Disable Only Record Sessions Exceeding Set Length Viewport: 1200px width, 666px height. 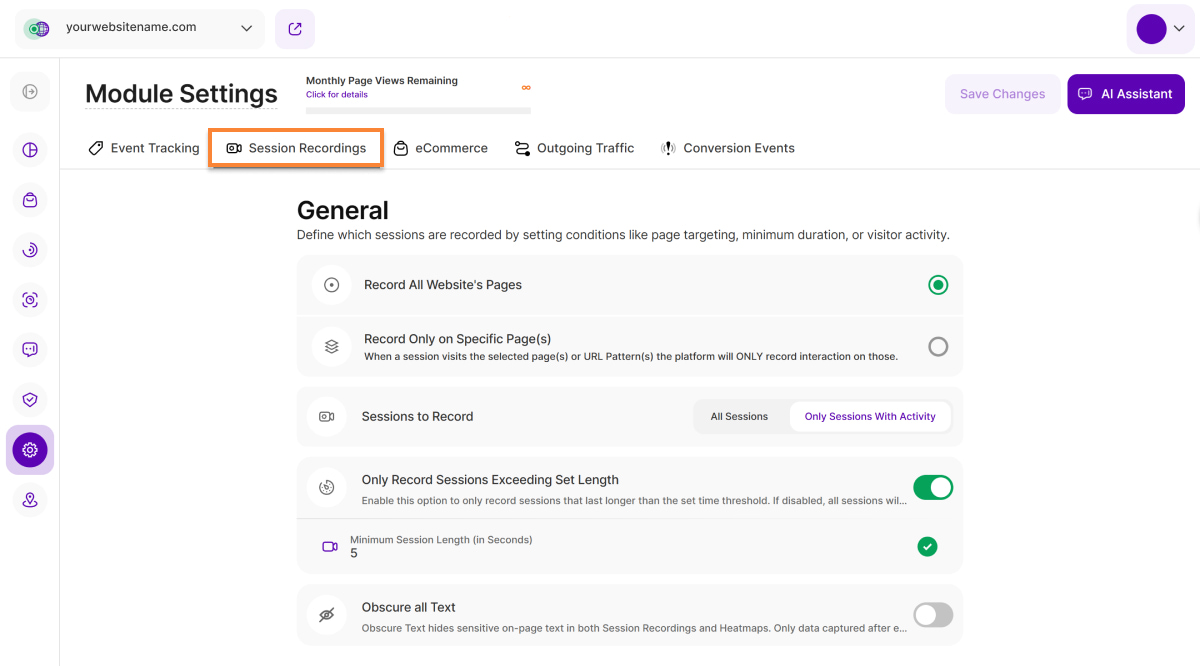pyautogui.click(x=932, y=488)
